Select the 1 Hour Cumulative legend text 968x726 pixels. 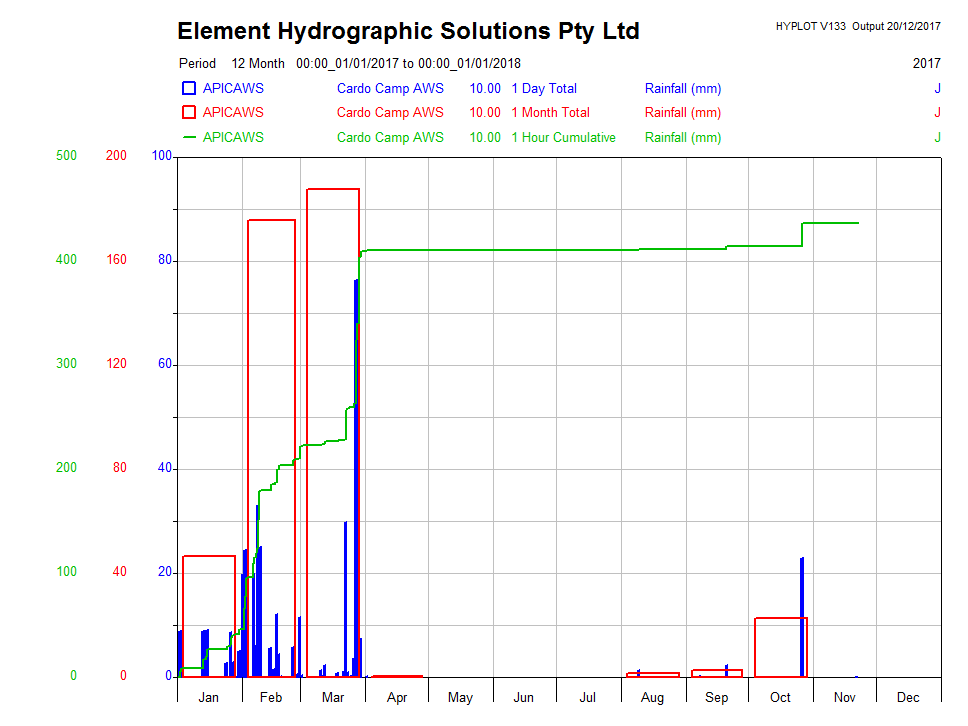pyautogui.click(x=563, y=137)
